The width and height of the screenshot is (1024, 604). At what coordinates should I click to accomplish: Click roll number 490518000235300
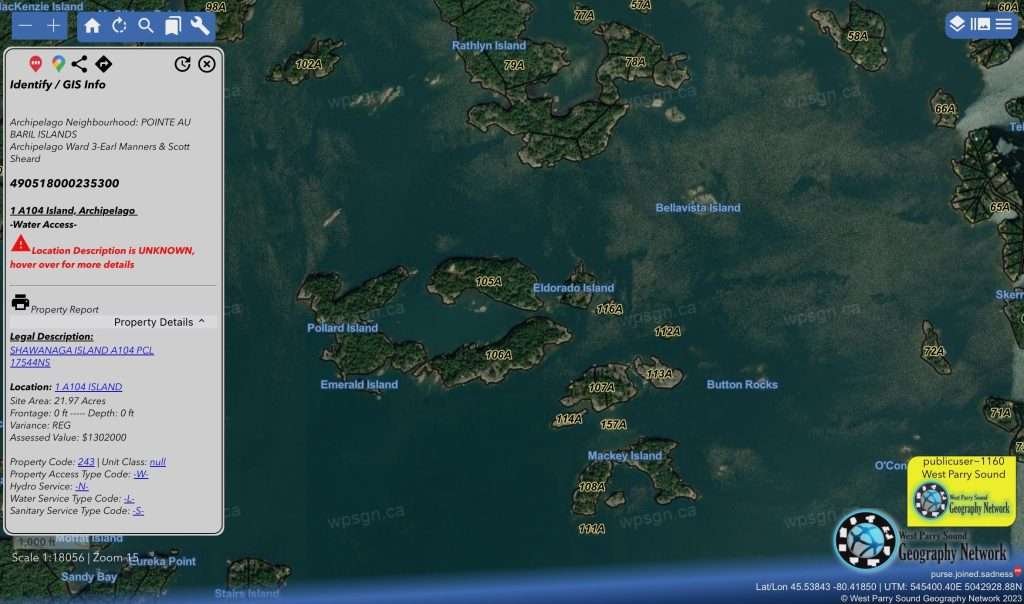pos(64,183)
